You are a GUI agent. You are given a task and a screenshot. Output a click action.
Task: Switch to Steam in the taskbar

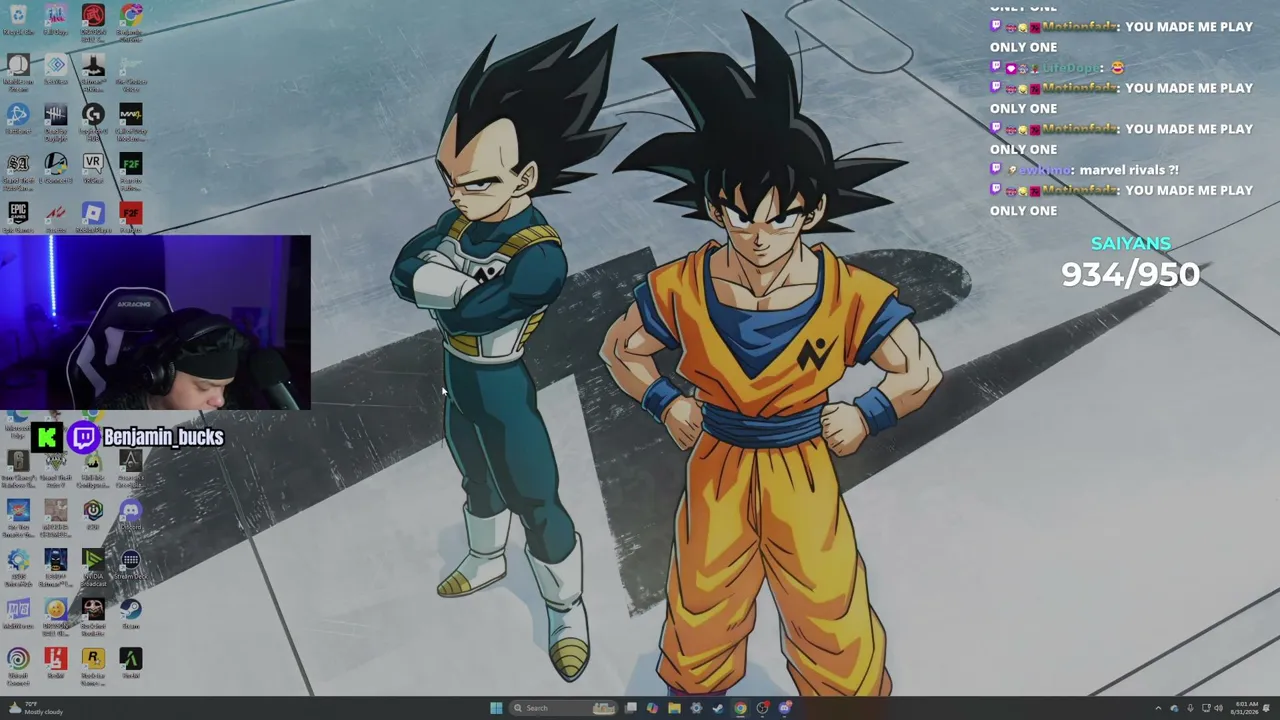718,708
